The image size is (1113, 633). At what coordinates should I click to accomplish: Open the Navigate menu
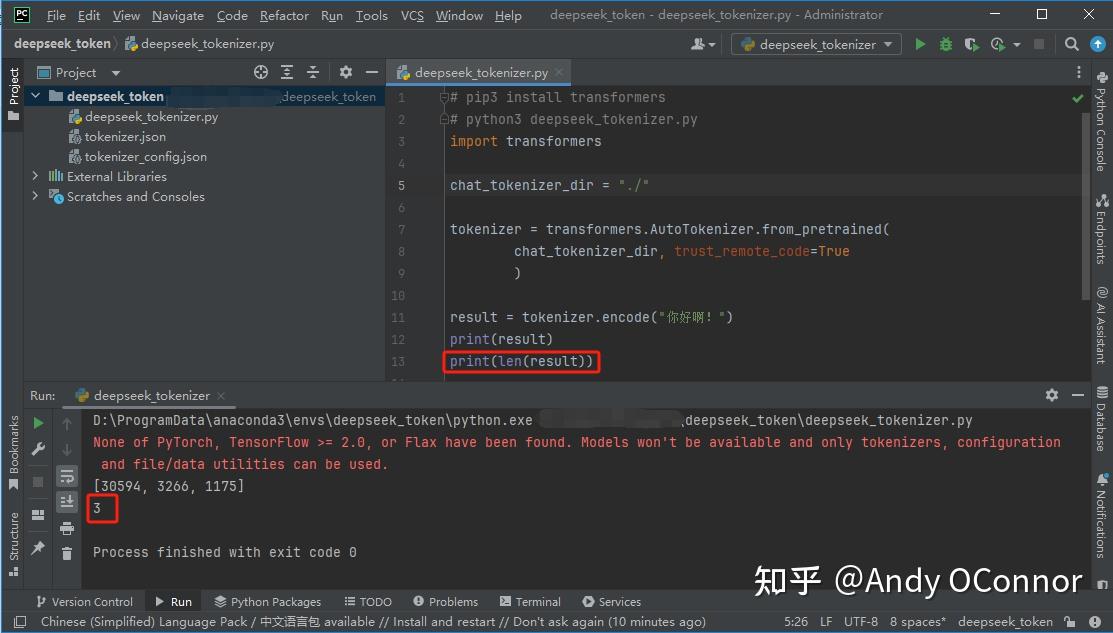[x=177, y=15]
